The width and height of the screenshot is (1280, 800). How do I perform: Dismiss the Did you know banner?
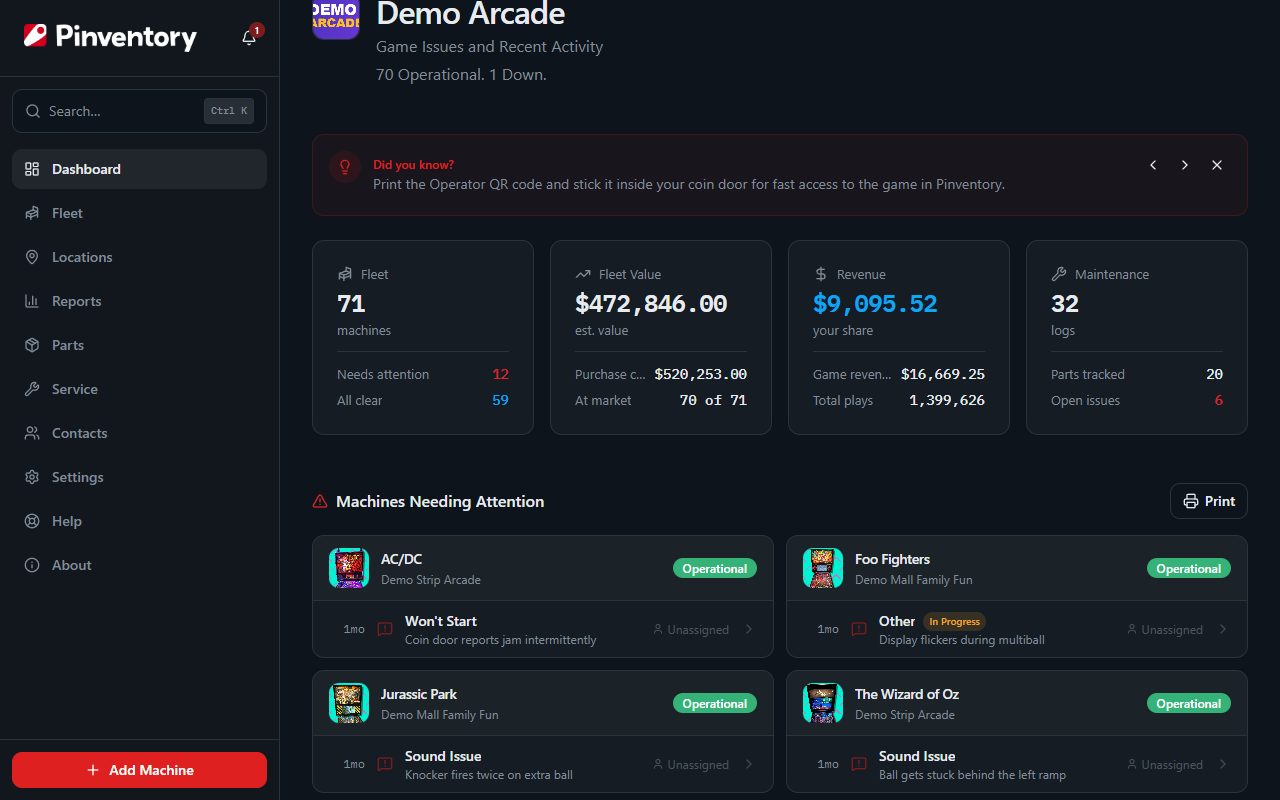pyautogui.click(x=1217, y=165)
